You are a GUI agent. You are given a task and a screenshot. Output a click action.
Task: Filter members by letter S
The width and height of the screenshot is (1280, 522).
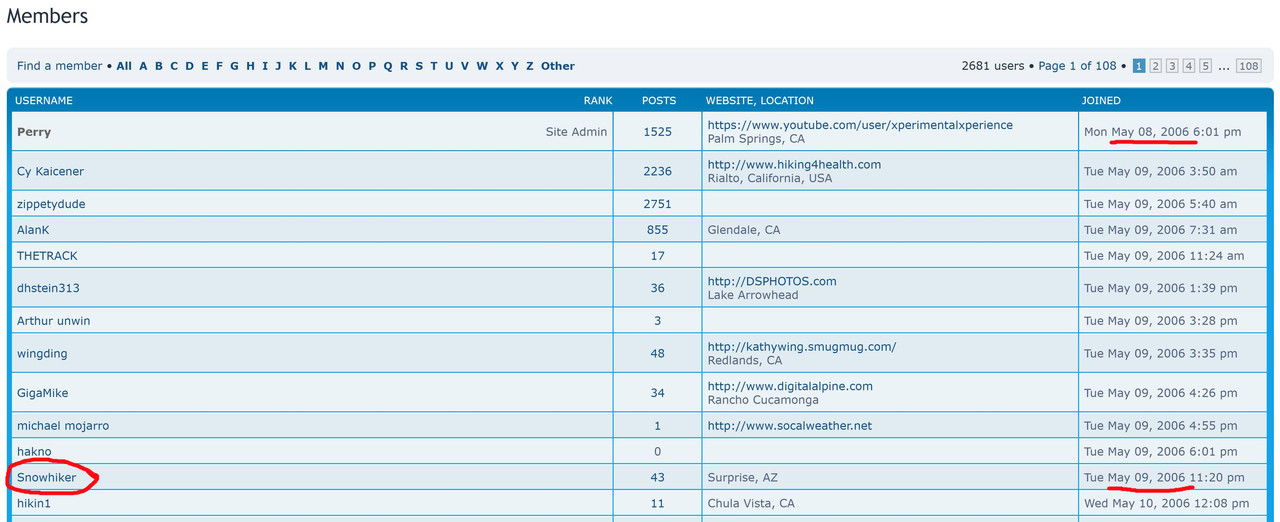[418, 66]
